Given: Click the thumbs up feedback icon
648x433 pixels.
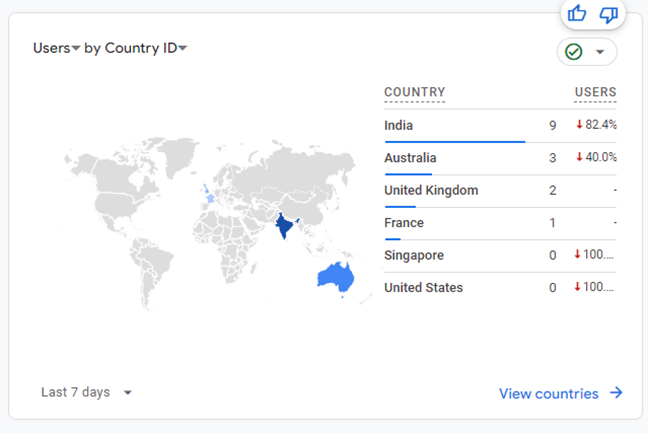Looking at the screenshot, I should pyautogui.click(x=577, y=13).
